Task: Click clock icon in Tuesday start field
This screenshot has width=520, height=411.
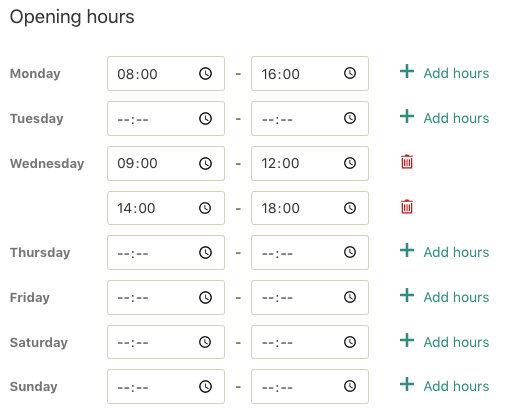Action: 205,118
